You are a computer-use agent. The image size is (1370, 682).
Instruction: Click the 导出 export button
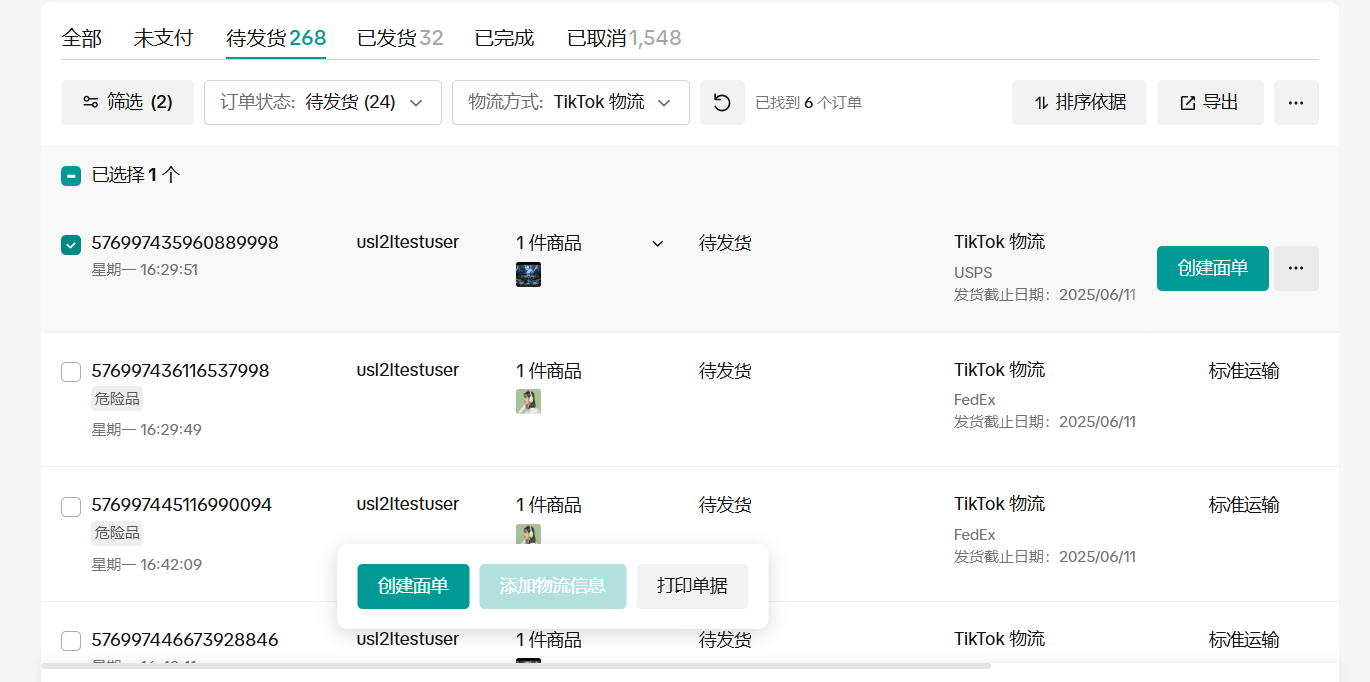pos(1210,103)
